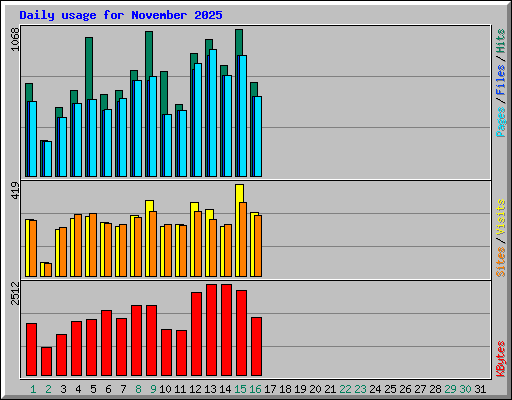Image resolution: width=512 pixels, height=400 pixels.
Task: Click day 17 label on the x-axis
Action: [x=270, y=389]
